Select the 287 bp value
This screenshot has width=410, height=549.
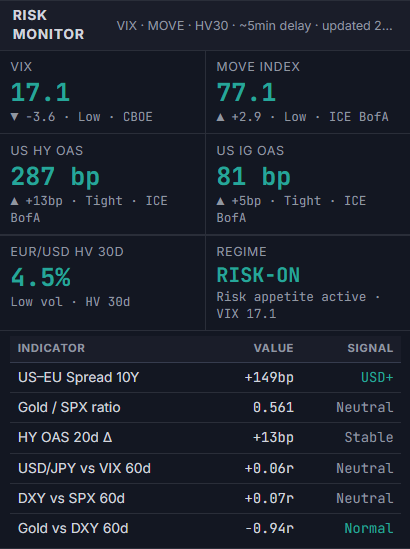point(55,176)
